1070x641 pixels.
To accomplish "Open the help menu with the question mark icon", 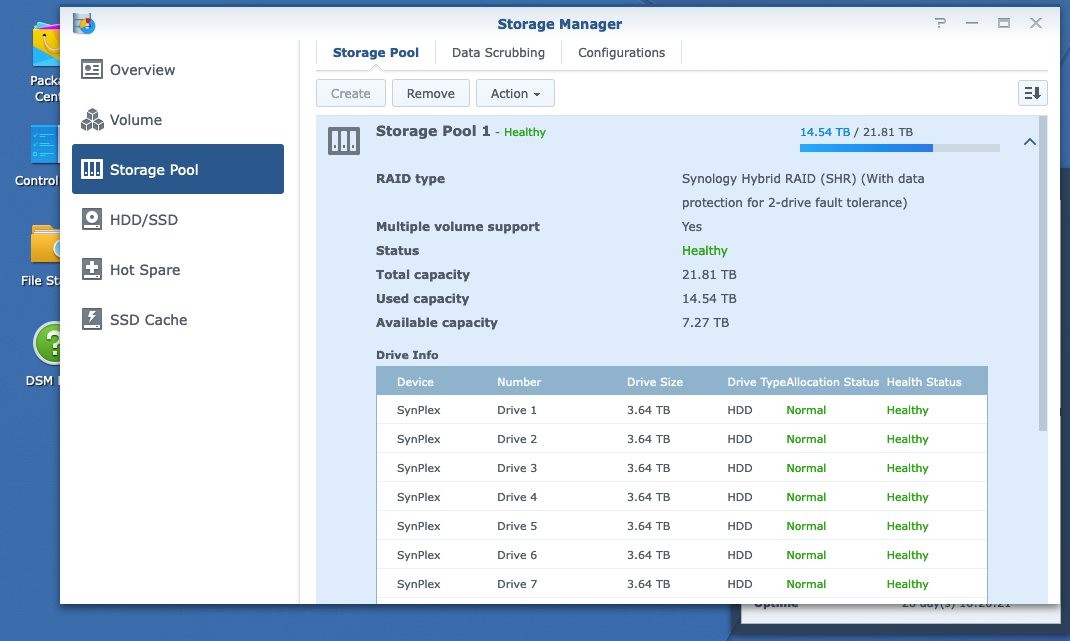I will pyautogui.click(x=940, y=22).
